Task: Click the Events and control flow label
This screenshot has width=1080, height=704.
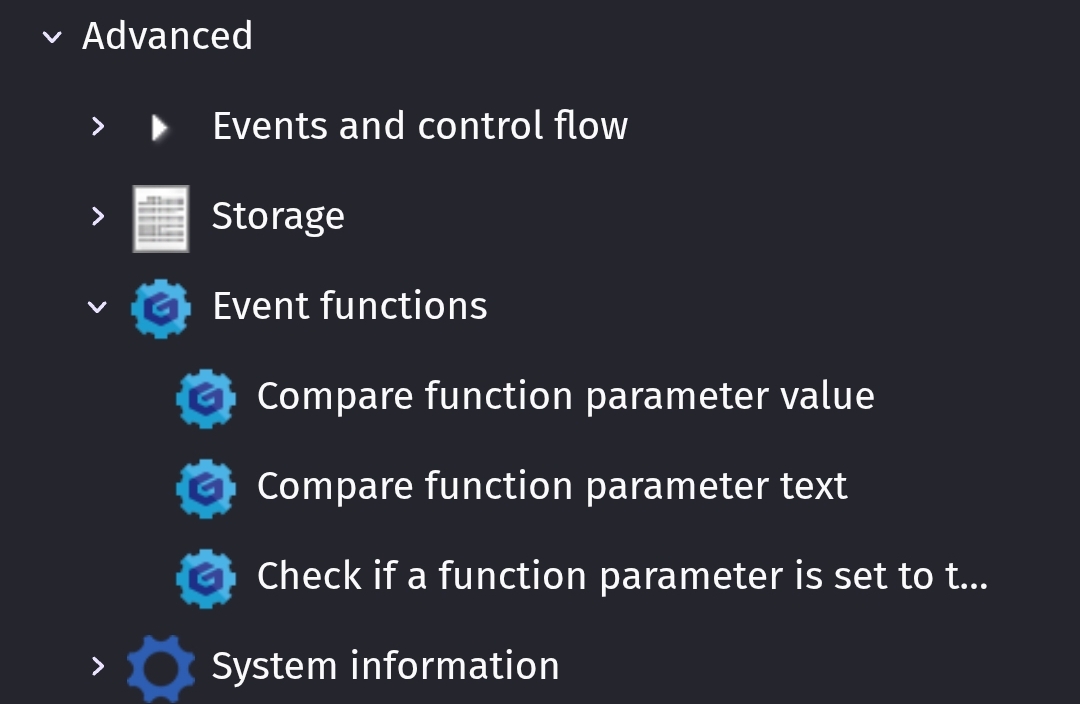Action: [420, 126]
